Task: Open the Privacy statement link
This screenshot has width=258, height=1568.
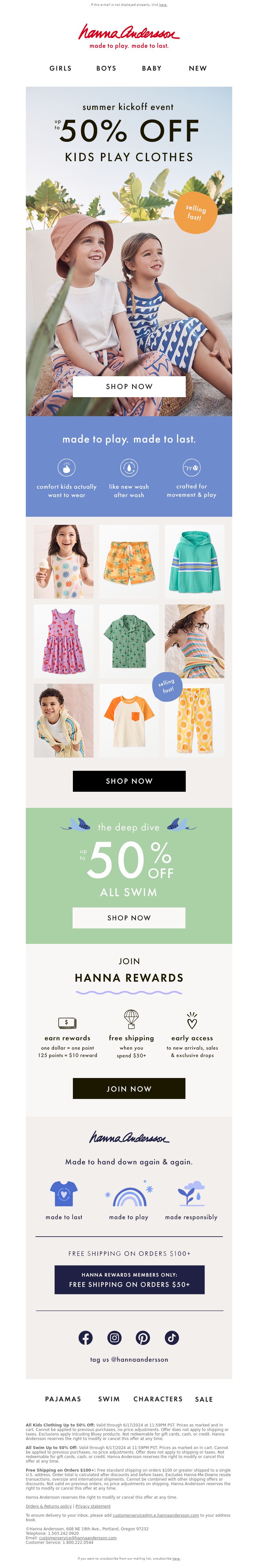Action: (x=93, y=1506)
